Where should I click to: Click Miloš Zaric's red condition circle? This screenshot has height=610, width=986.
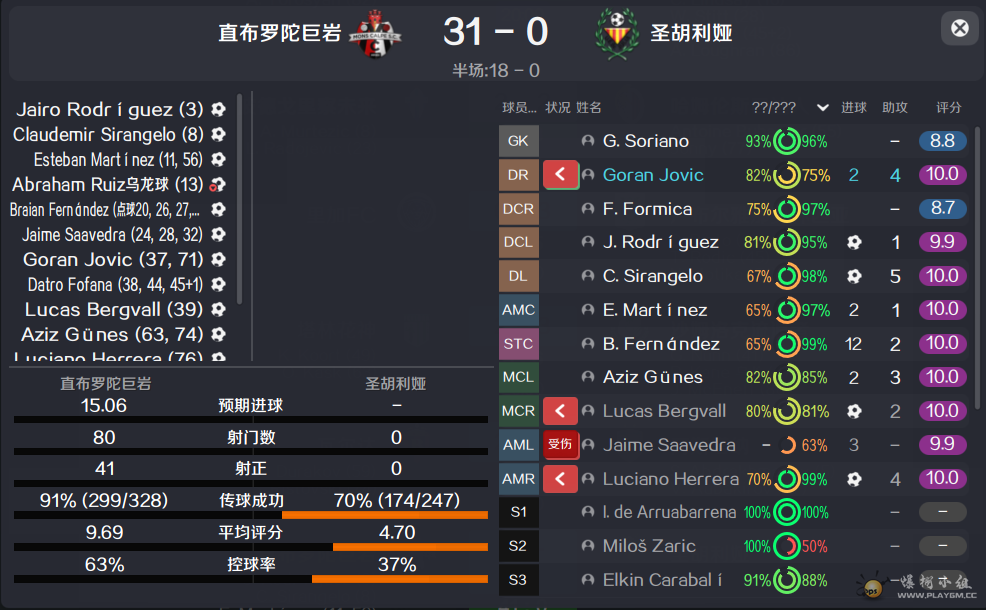(787, 547)
